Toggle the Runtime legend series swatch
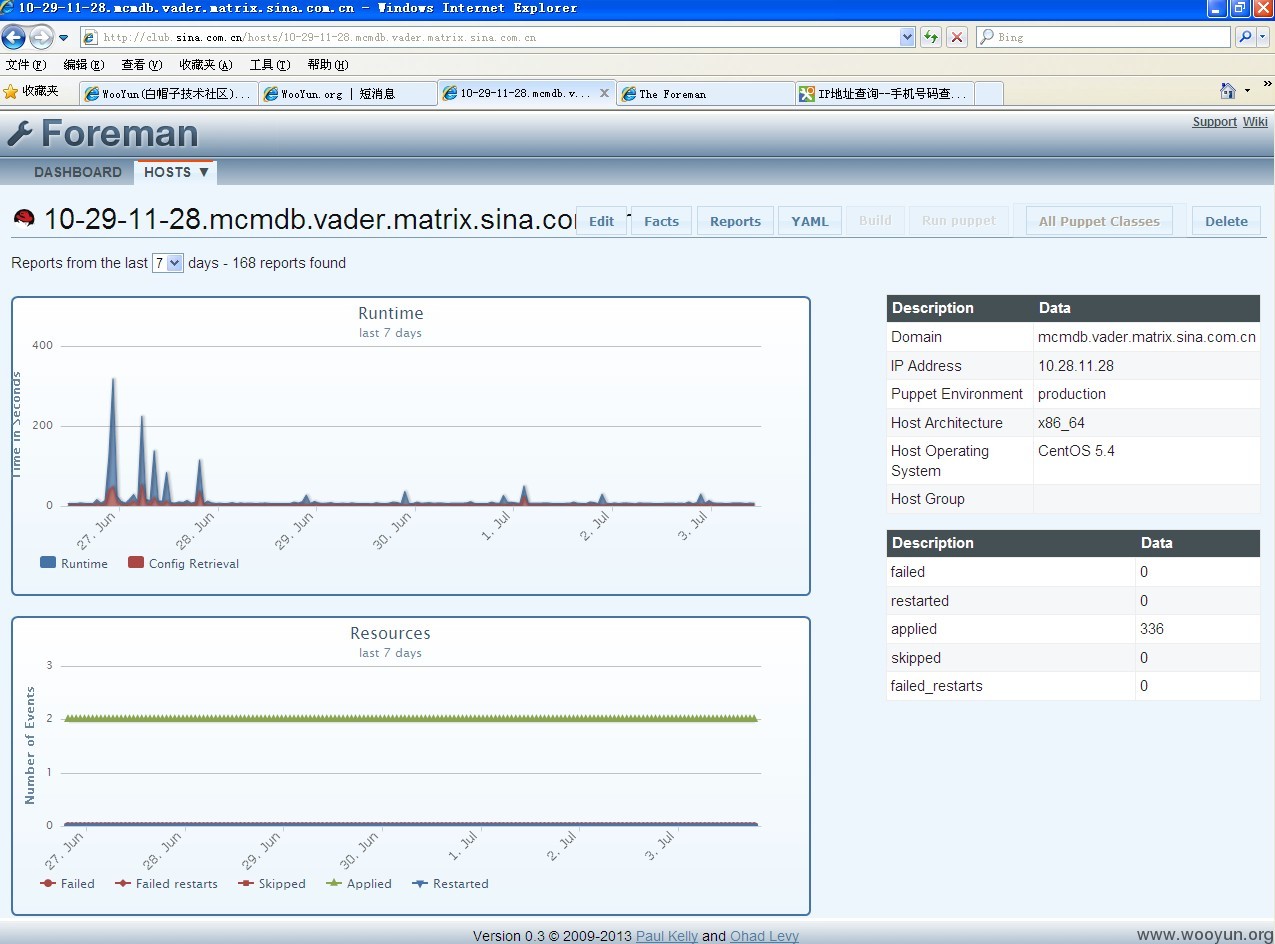1275x944 pixels. [x=48, y=563]
